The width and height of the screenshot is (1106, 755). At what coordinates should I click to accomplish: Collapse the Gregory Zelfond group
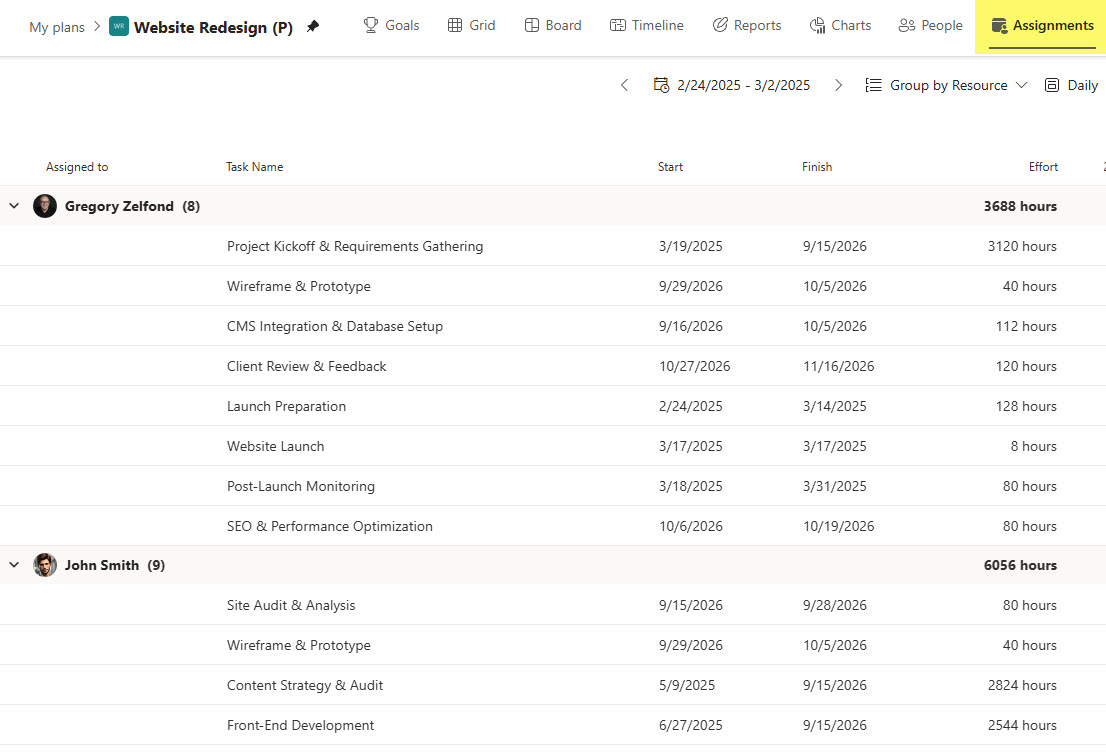click(14, 206)
